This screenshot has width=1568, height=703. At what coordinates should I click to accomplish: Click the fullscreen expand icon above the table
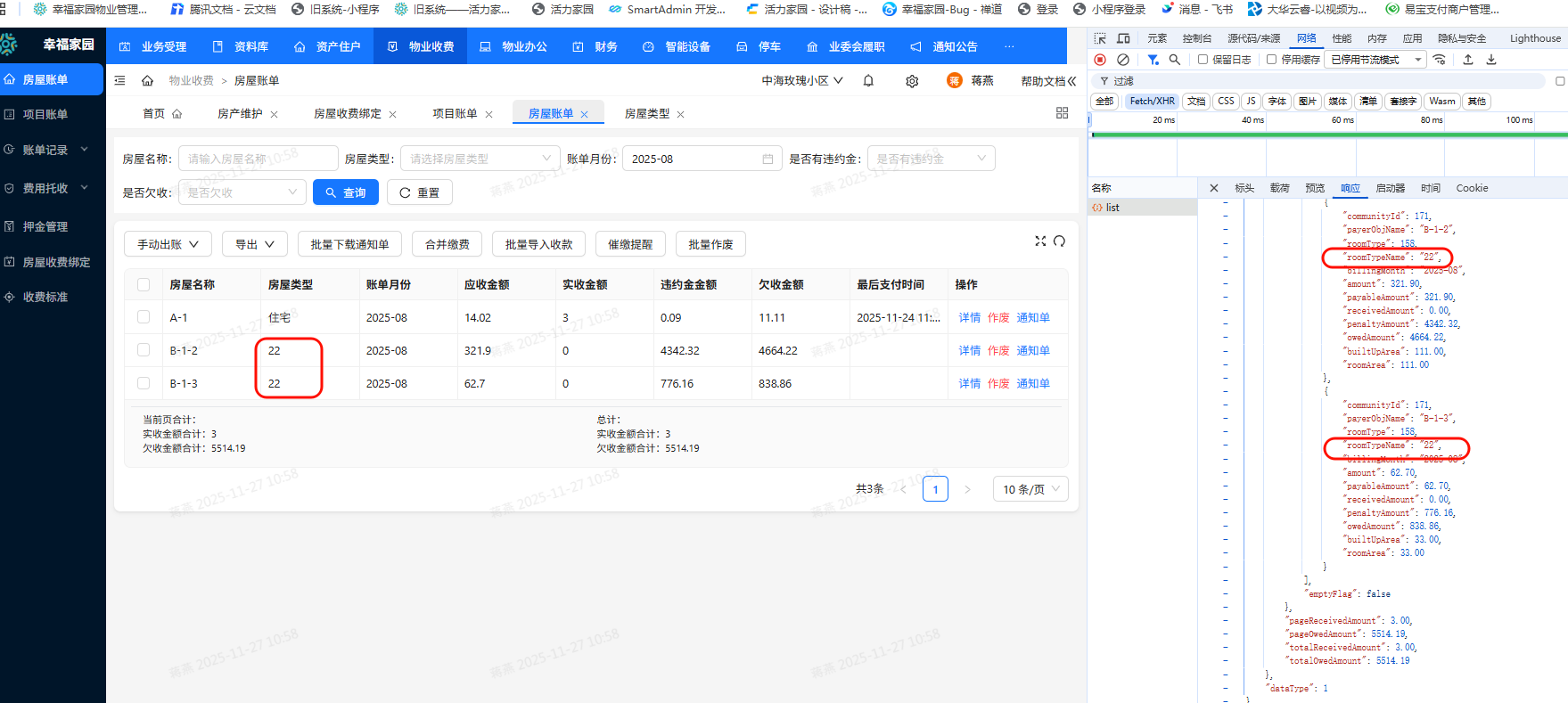click(x=1040, y=241)
